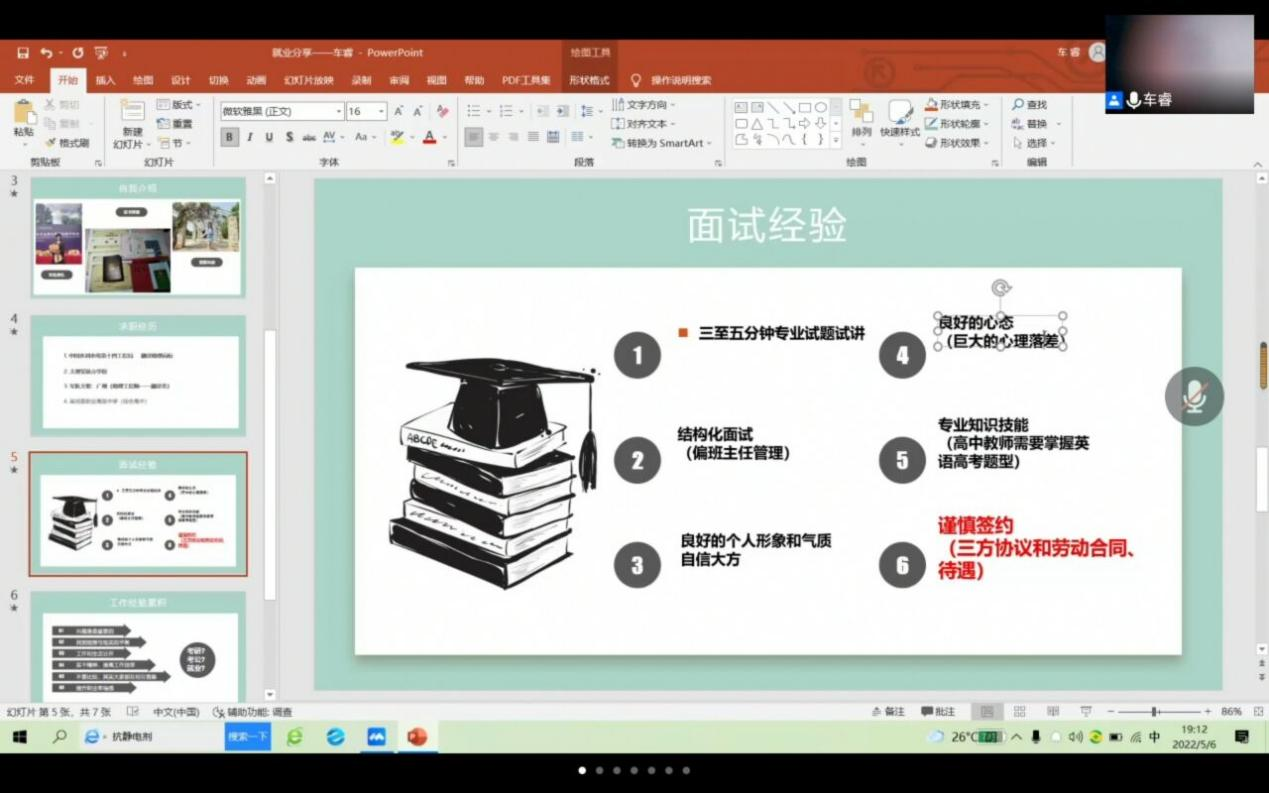Switch to slide sorter view in status bar

click(x=1020, y=711)
